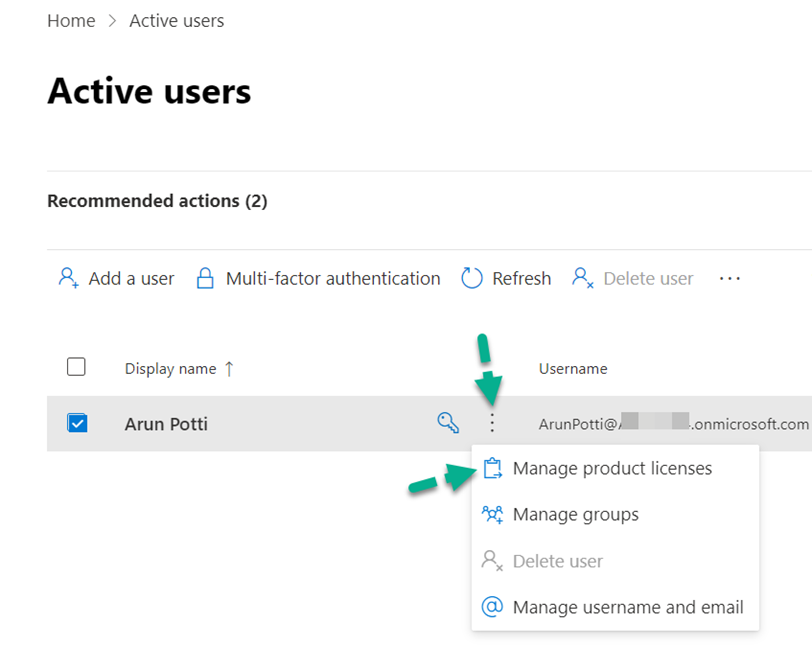The image size is (812, 646).
Task: Click Recommended actions (2) heading
Action: point(157,201)
